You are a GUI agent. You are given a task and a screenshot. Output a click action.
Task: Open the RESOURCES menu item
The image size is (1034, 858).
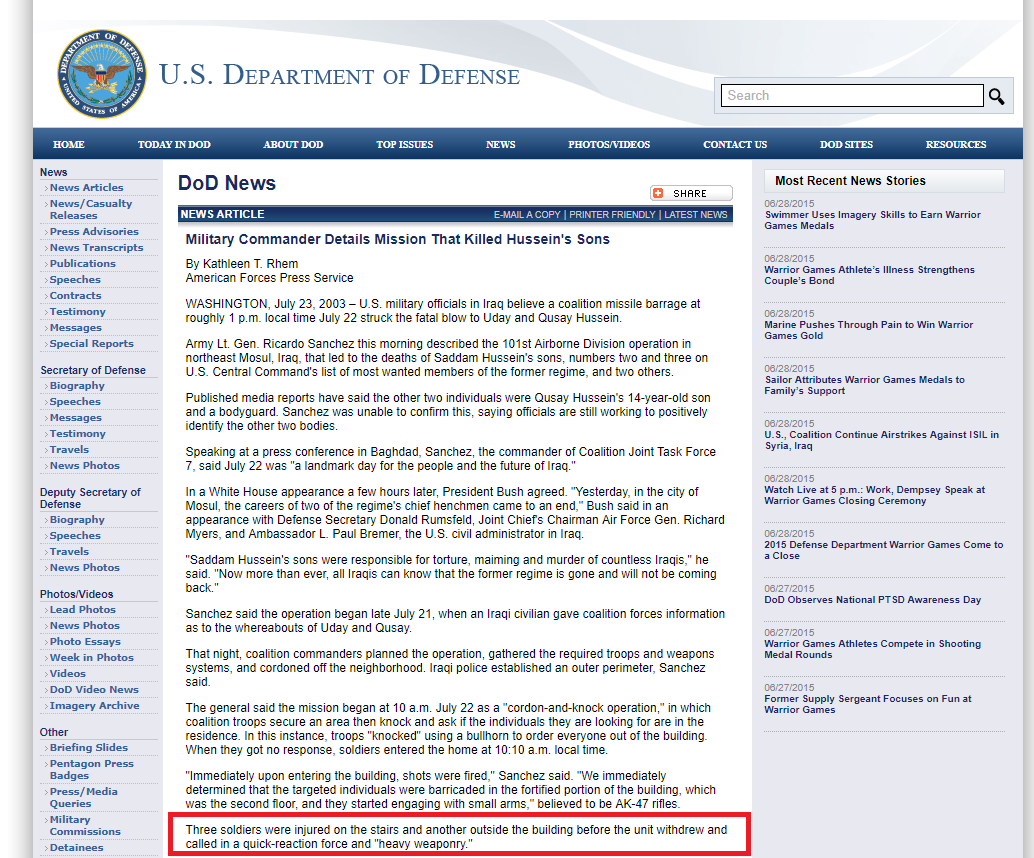point(956,144)
